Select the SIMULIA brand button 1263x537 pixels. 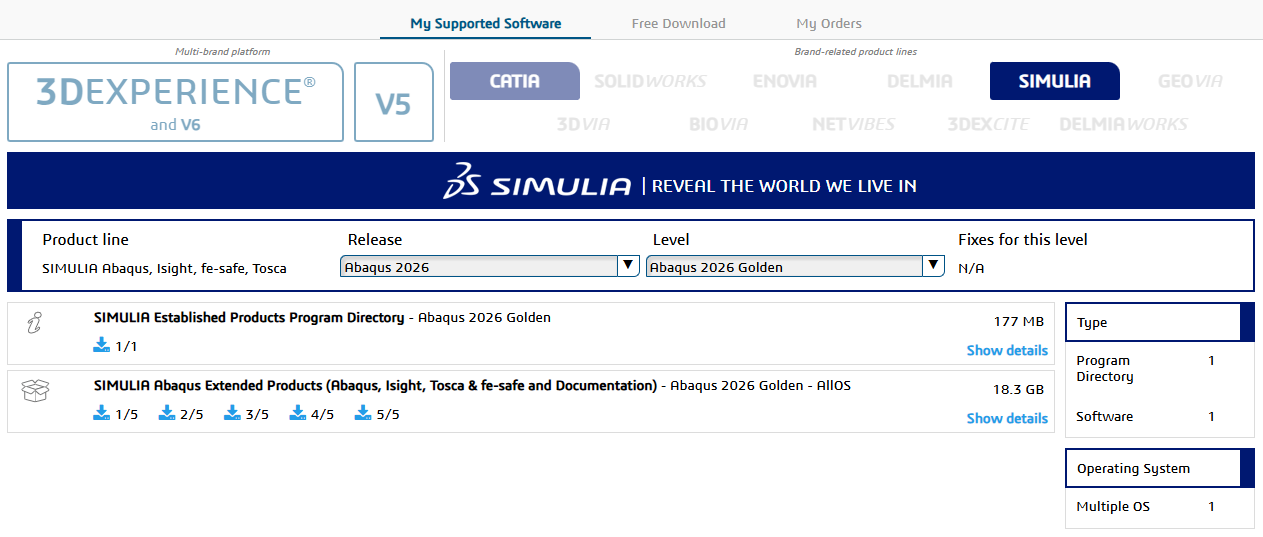(x=1054, y=81)
